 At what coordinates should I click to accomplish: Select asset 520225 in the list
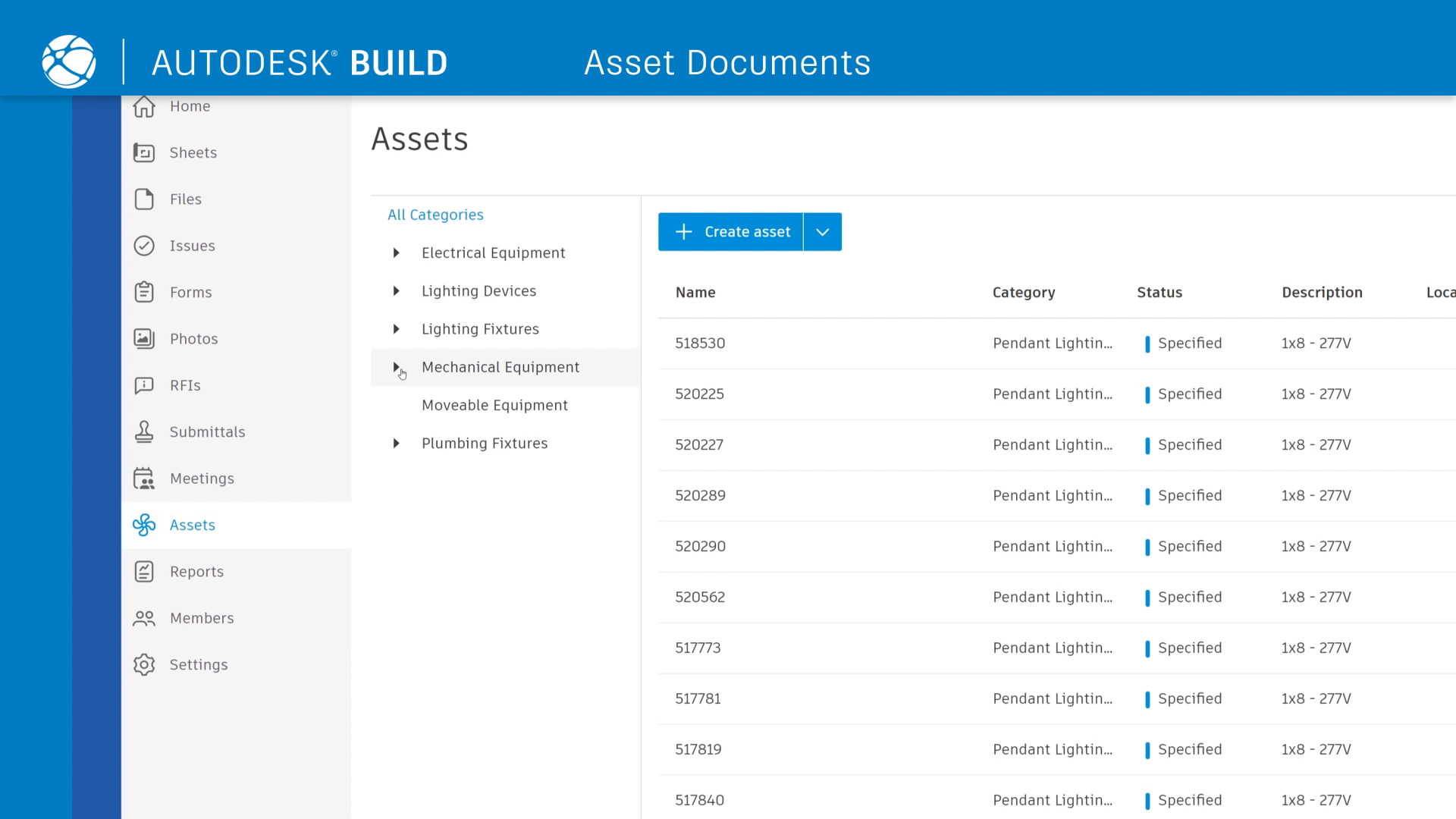[x=699, y=394]
